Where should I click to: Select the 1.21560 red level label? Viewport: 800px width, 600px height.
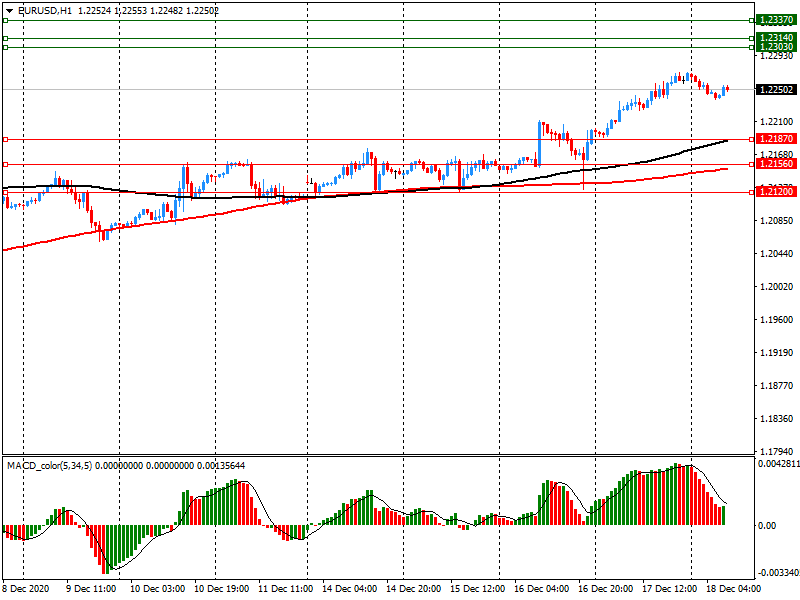pos(776,164)
